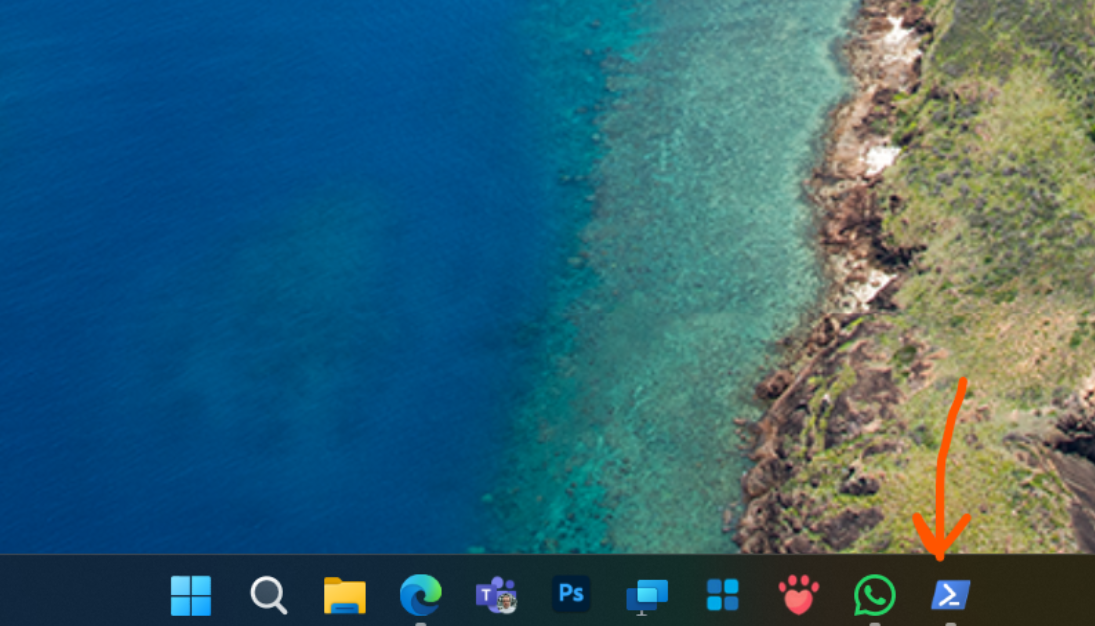Viewport: 1095px width, 626px height.
Task: Click the blue four-squares app icon
Action: [722, 595]
